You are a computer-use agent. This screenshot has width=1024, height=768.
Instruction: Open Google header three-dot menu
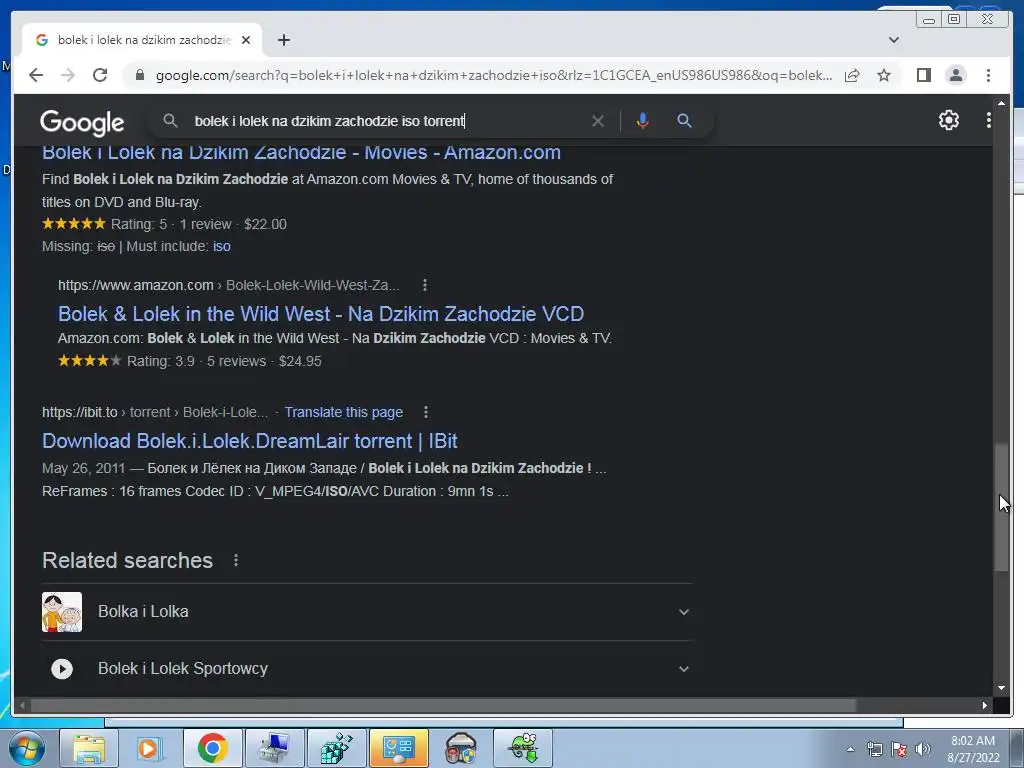(x=989, y=120)
